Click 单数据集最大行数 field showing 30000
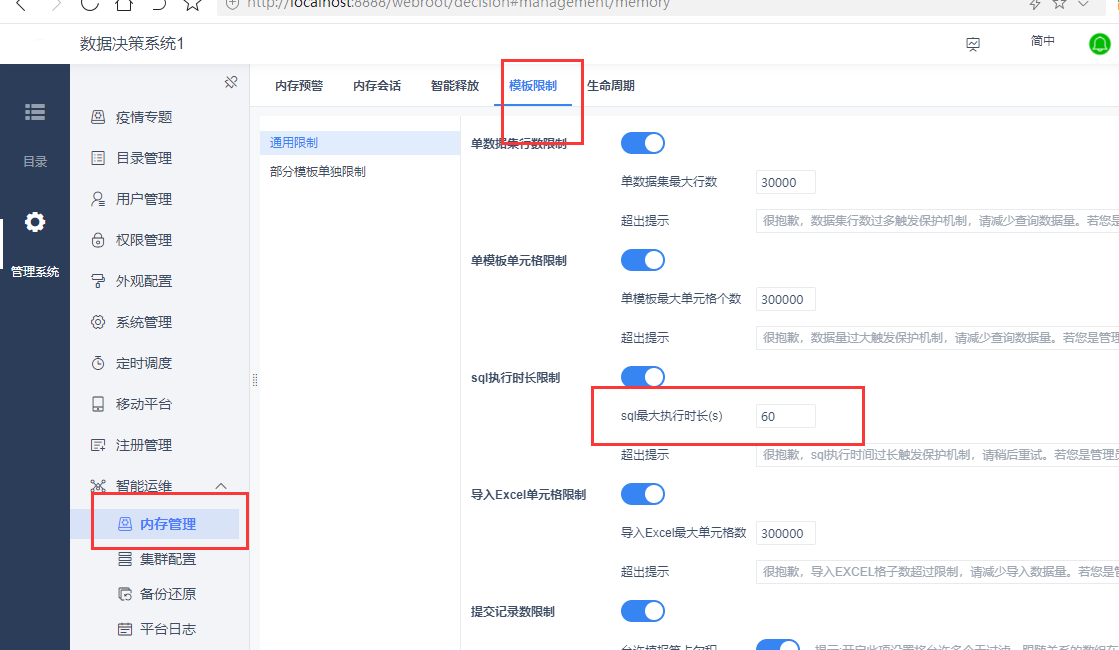Viewport: 1119px width, 650px height. pyautogui.click(x=786, y=182)
